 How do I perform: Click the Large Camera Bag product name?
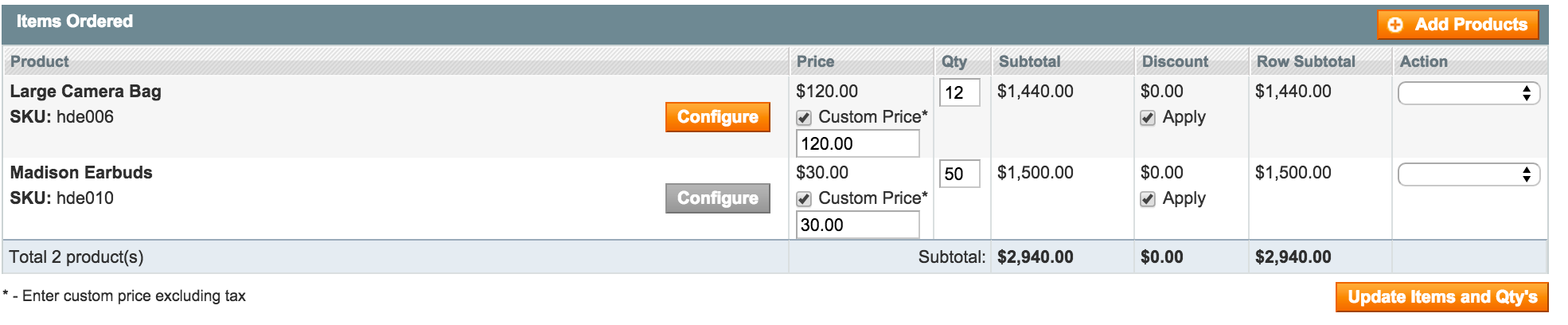pos(86,92)
